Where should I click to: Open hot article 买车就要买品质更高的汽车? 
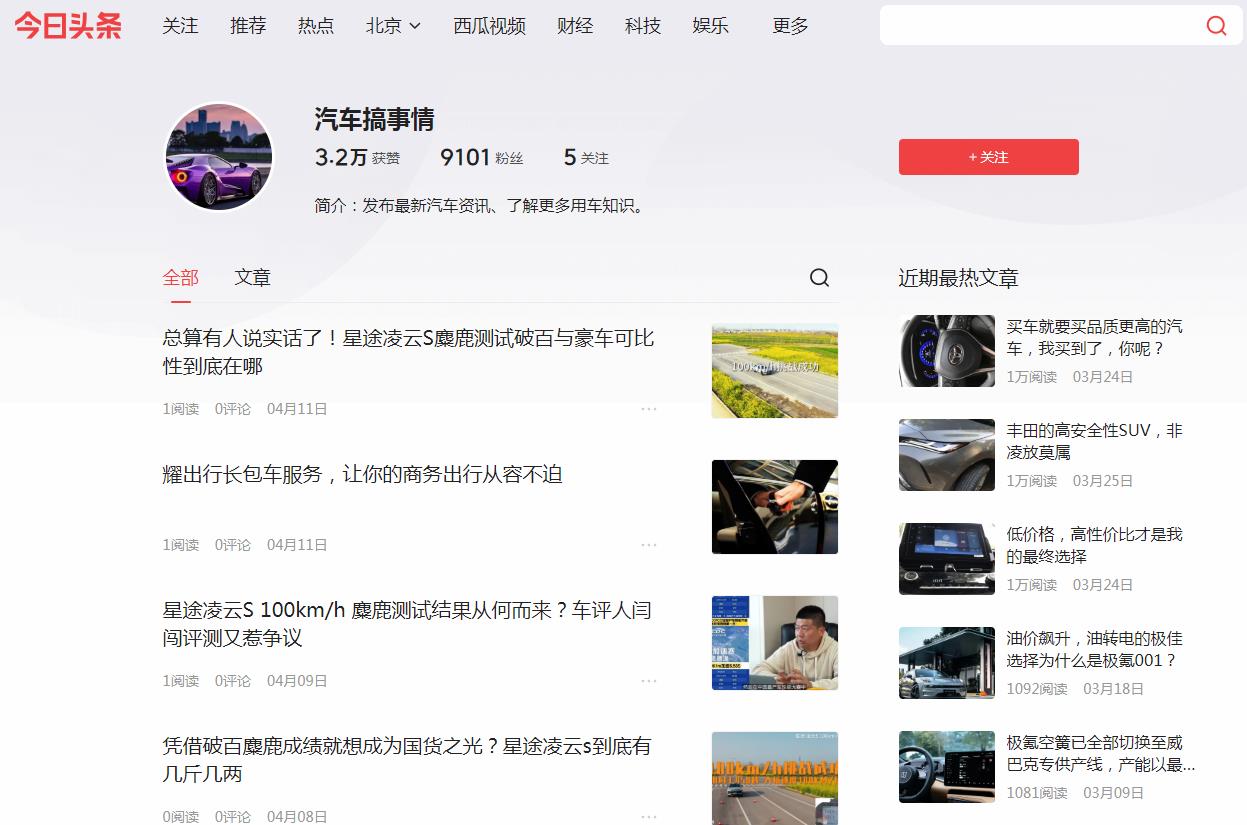pyautogui.click(x=1095, y=338)
